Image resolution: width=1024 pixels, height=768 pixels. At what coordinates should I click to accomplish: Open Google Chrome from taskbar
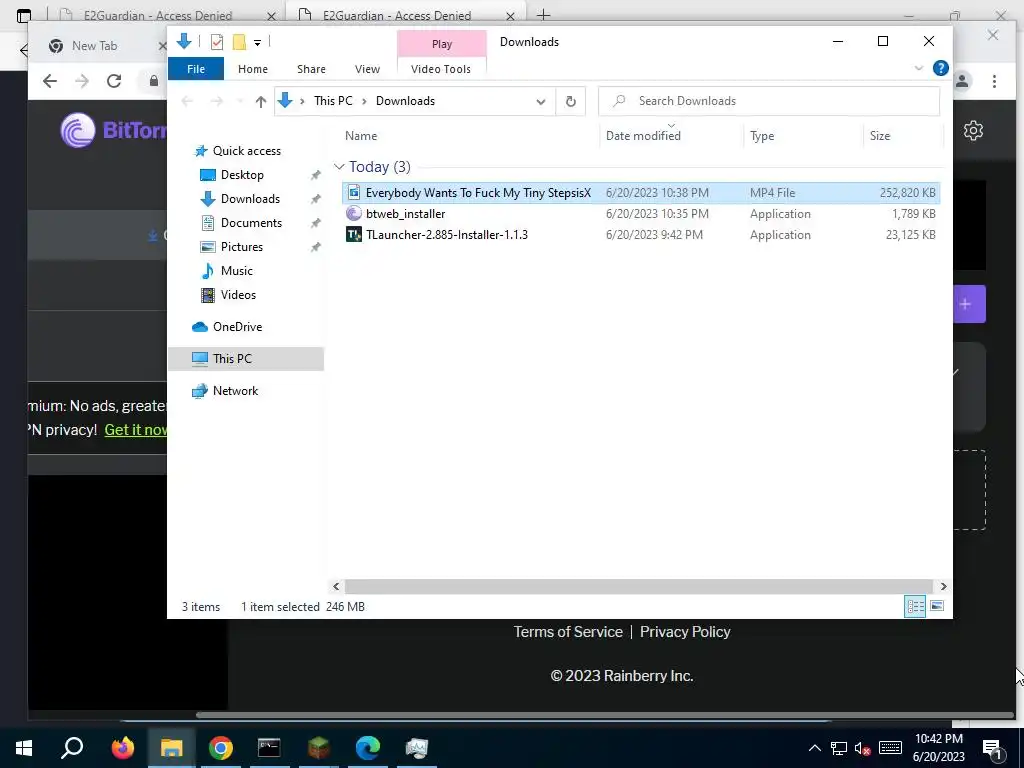pos(221,748)
